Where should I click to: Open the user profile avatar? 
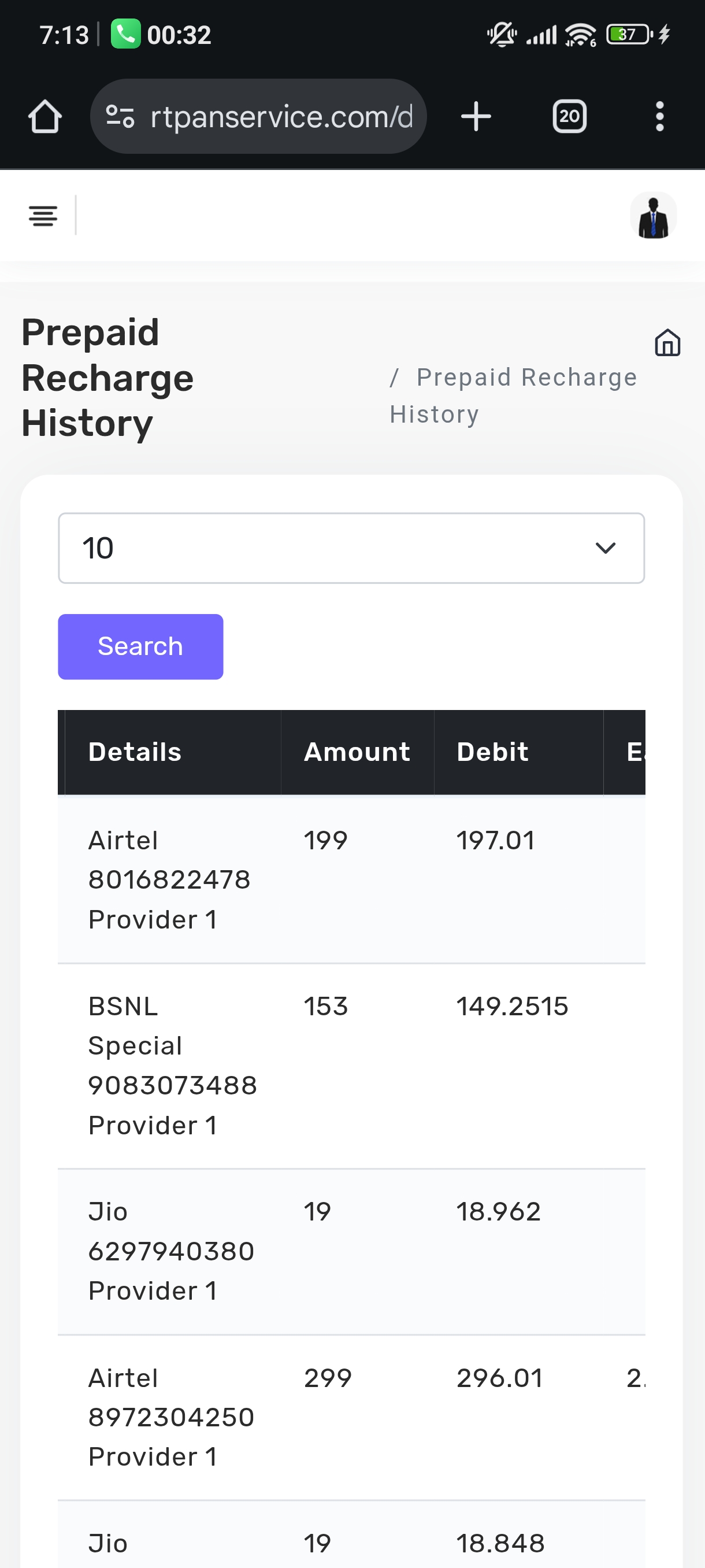tap(654, 216)
